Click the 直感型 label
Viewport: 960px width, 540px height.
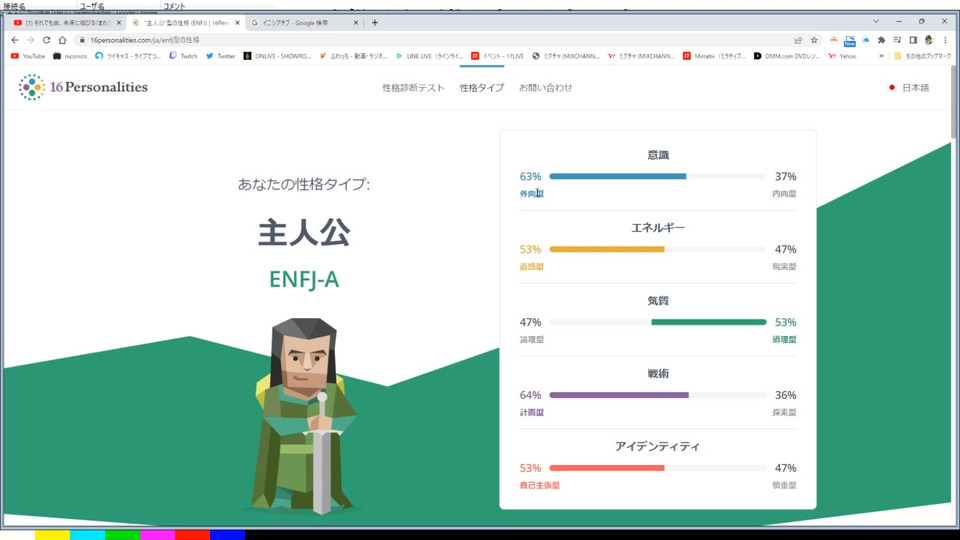[531, 266]
